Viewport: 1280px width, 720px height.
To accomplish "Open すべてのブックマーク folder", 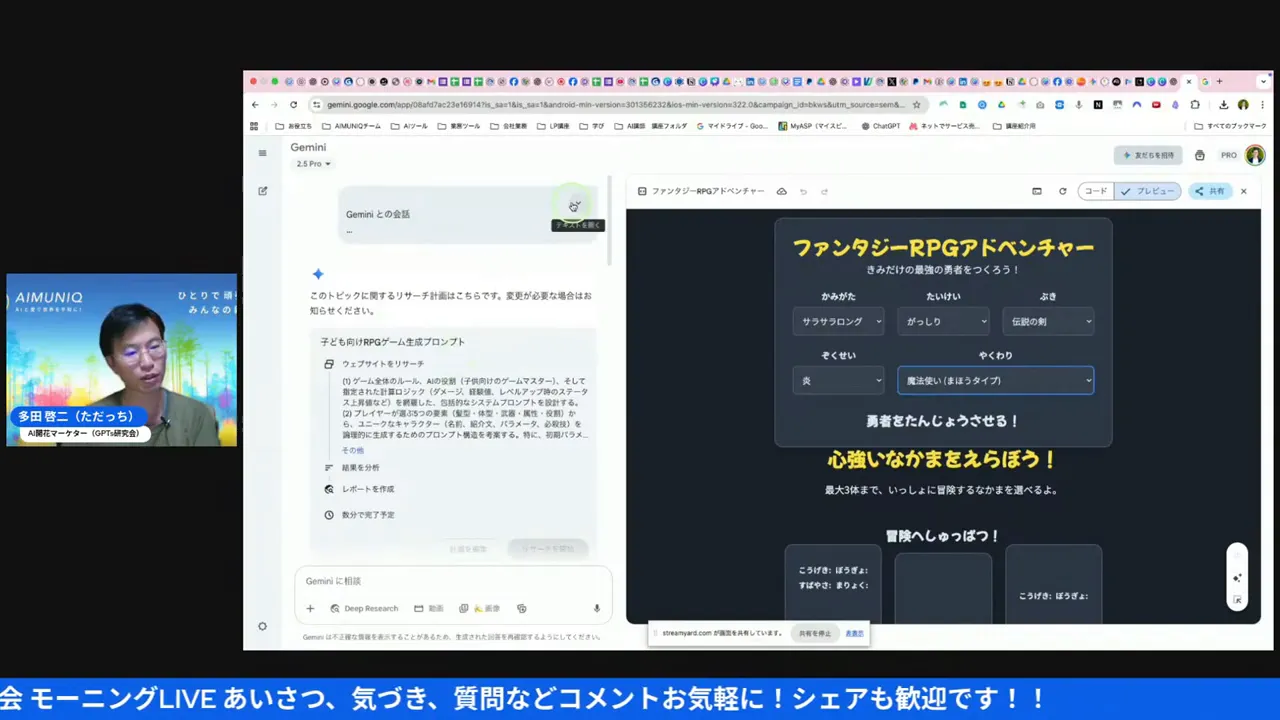I will coord(1230,126).
